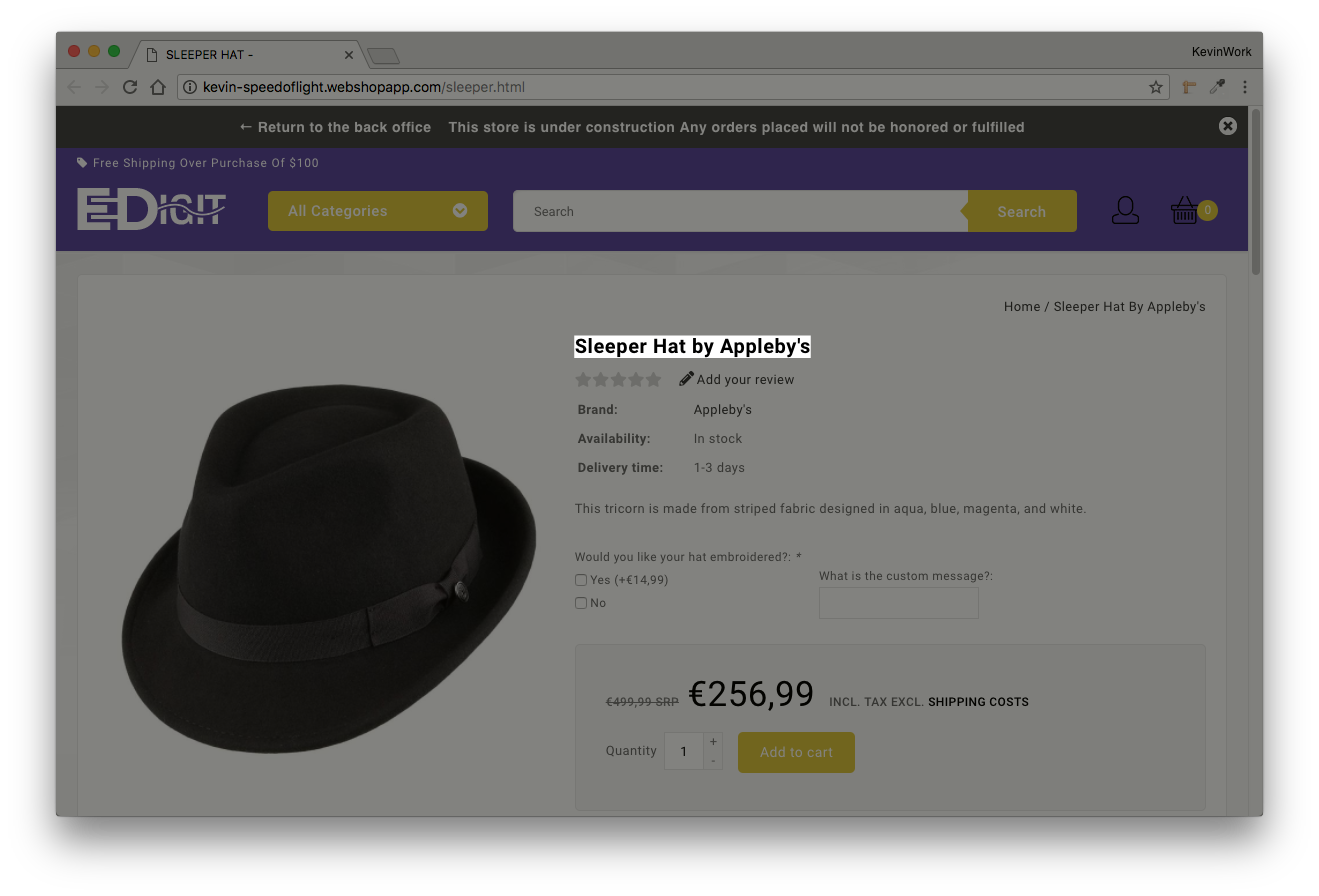Viewport: 1319px width, 896px height.
Task: Open the eyedropper extension icon
Action: [x=1217, y=87]
